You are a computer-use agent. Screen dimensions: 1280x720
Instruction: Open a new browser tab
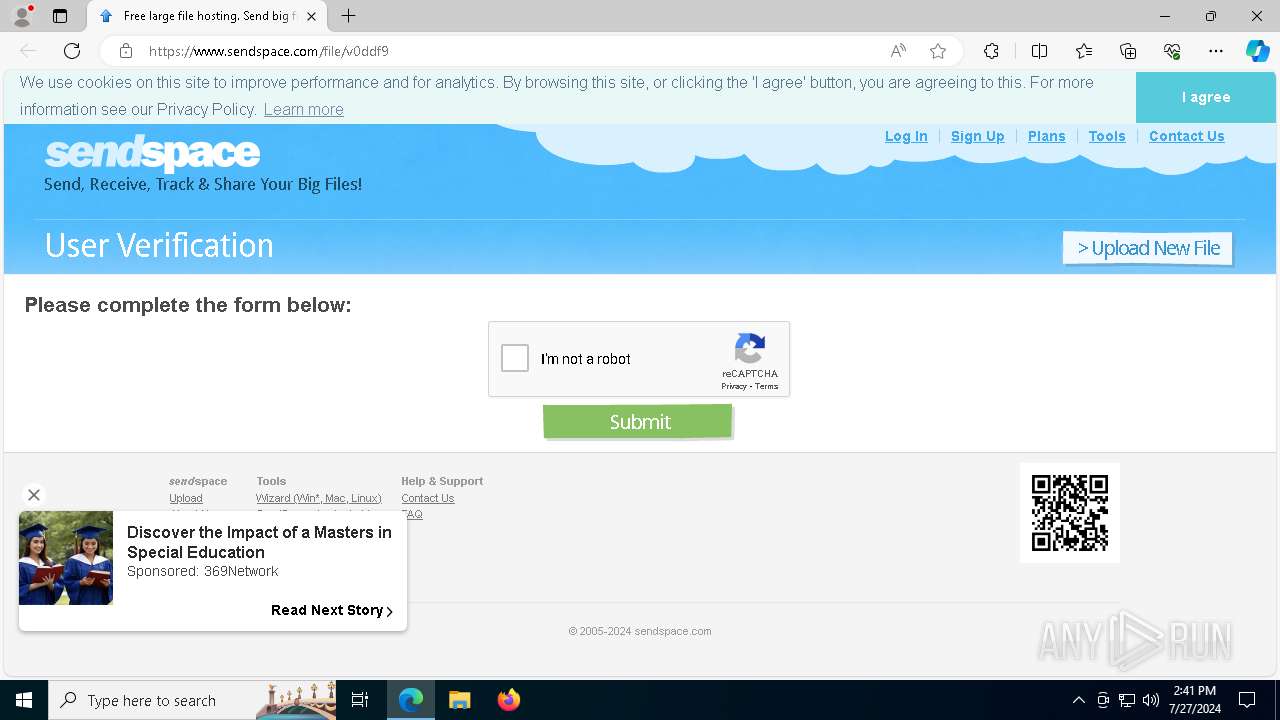[x=348, y=16]
